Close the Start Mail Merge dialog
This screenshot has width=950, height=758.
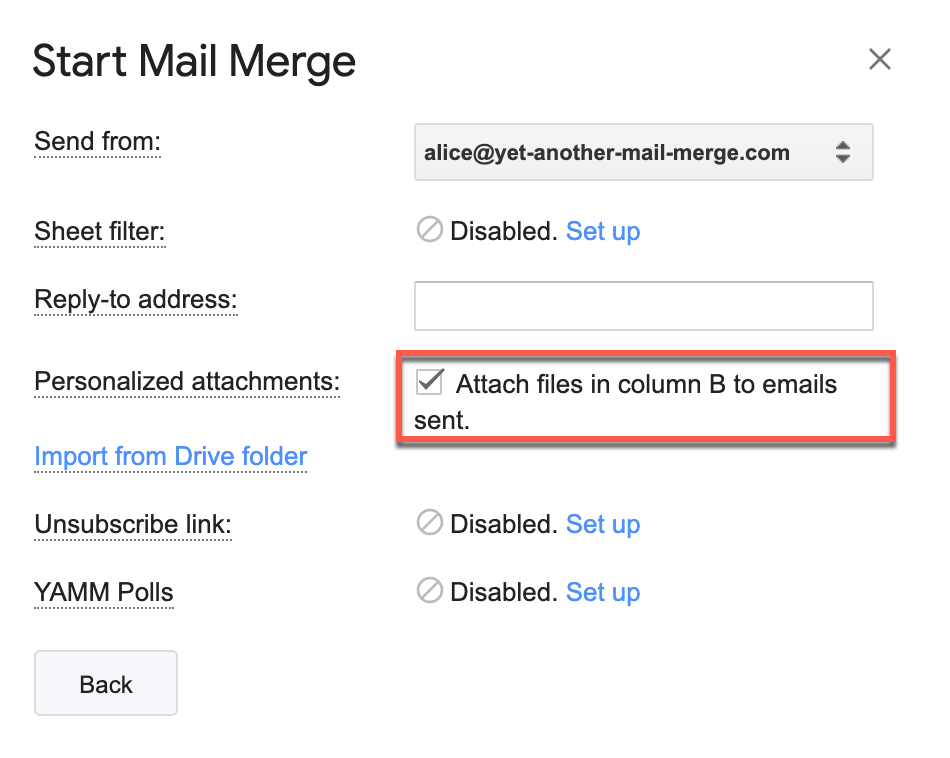click(879, 59)
